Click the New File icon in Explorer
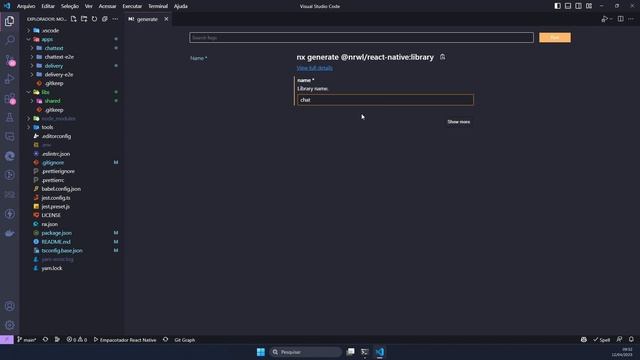Viewport: 640px width, 360px height. point(73,19)
